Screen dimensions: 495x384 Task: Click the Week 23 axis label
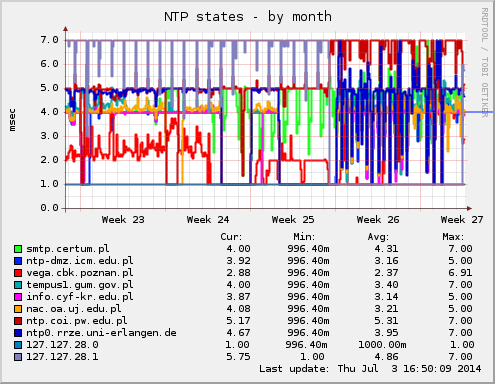[123, 220]
